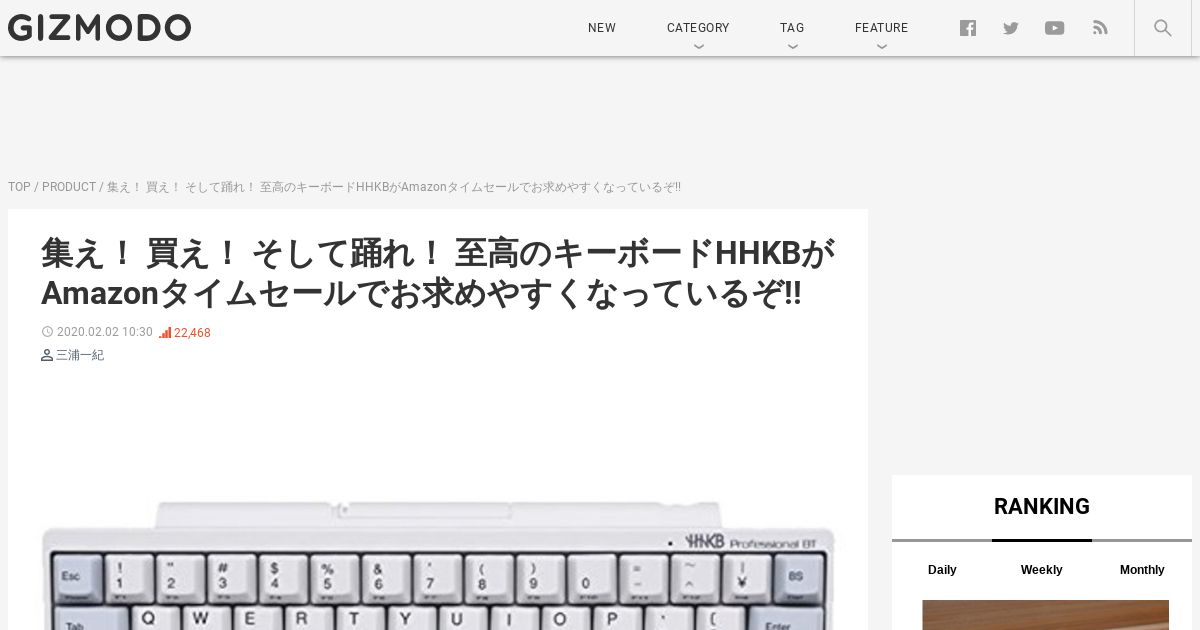Screen dimensions: 1200x630
Task: Switch ranking to the Daily tab
Action: [942, 570]
